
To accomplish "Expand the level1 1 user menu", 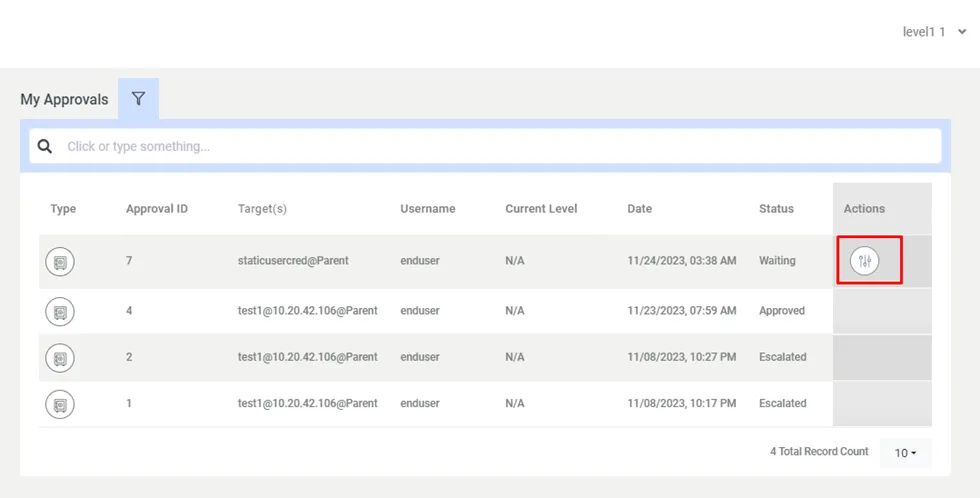I will coord(934,32).
